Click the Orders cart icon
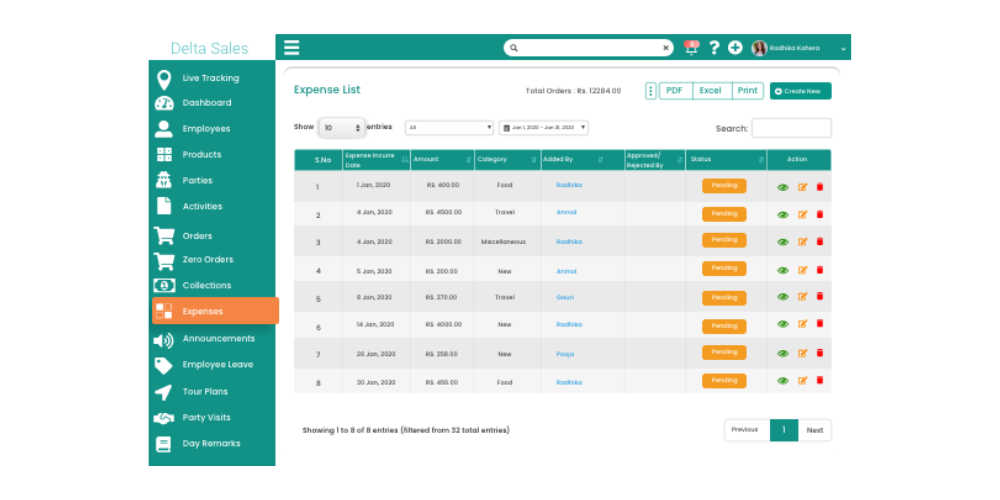 coord(164,236)
